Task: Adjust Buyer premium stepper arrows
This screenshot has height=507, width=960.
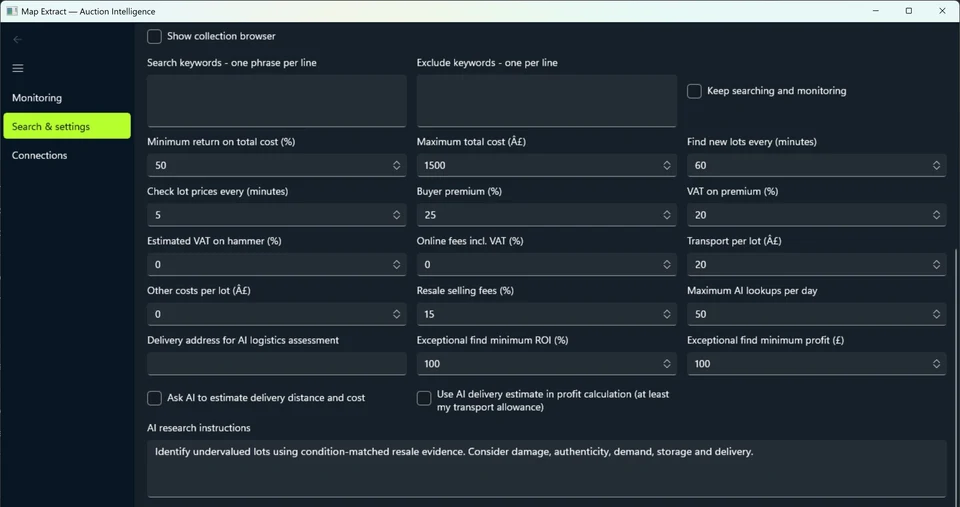Action: point(667,215)
